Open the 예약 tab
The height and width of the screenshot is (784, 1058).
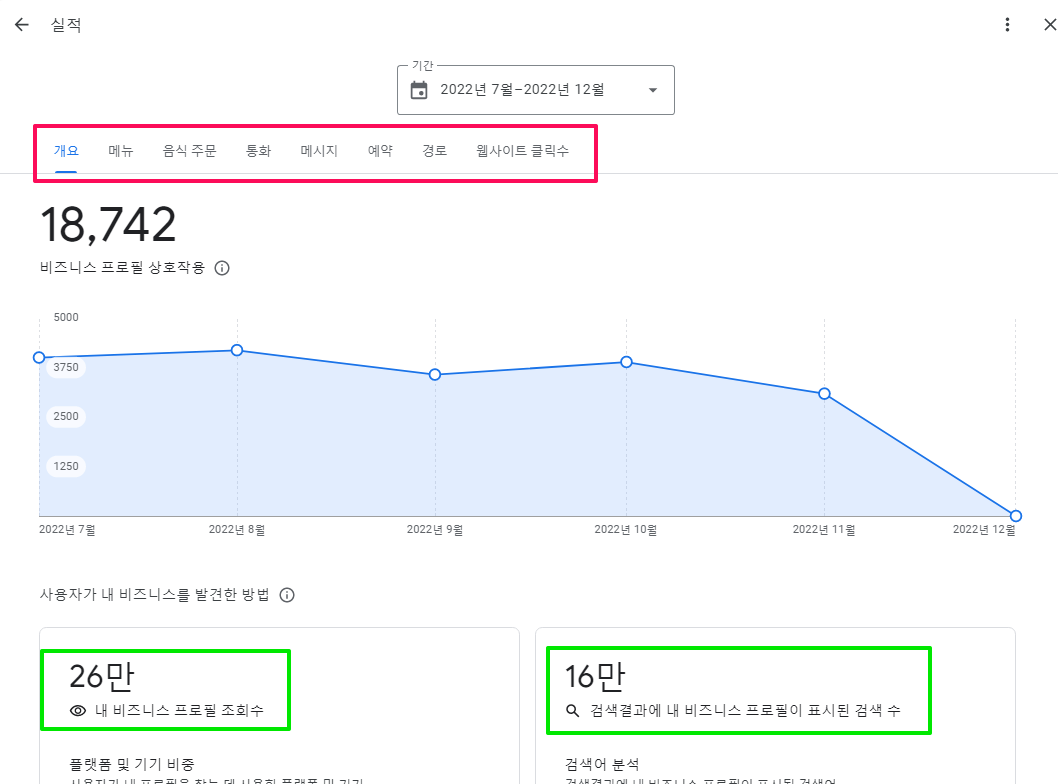tap(380, 152)
